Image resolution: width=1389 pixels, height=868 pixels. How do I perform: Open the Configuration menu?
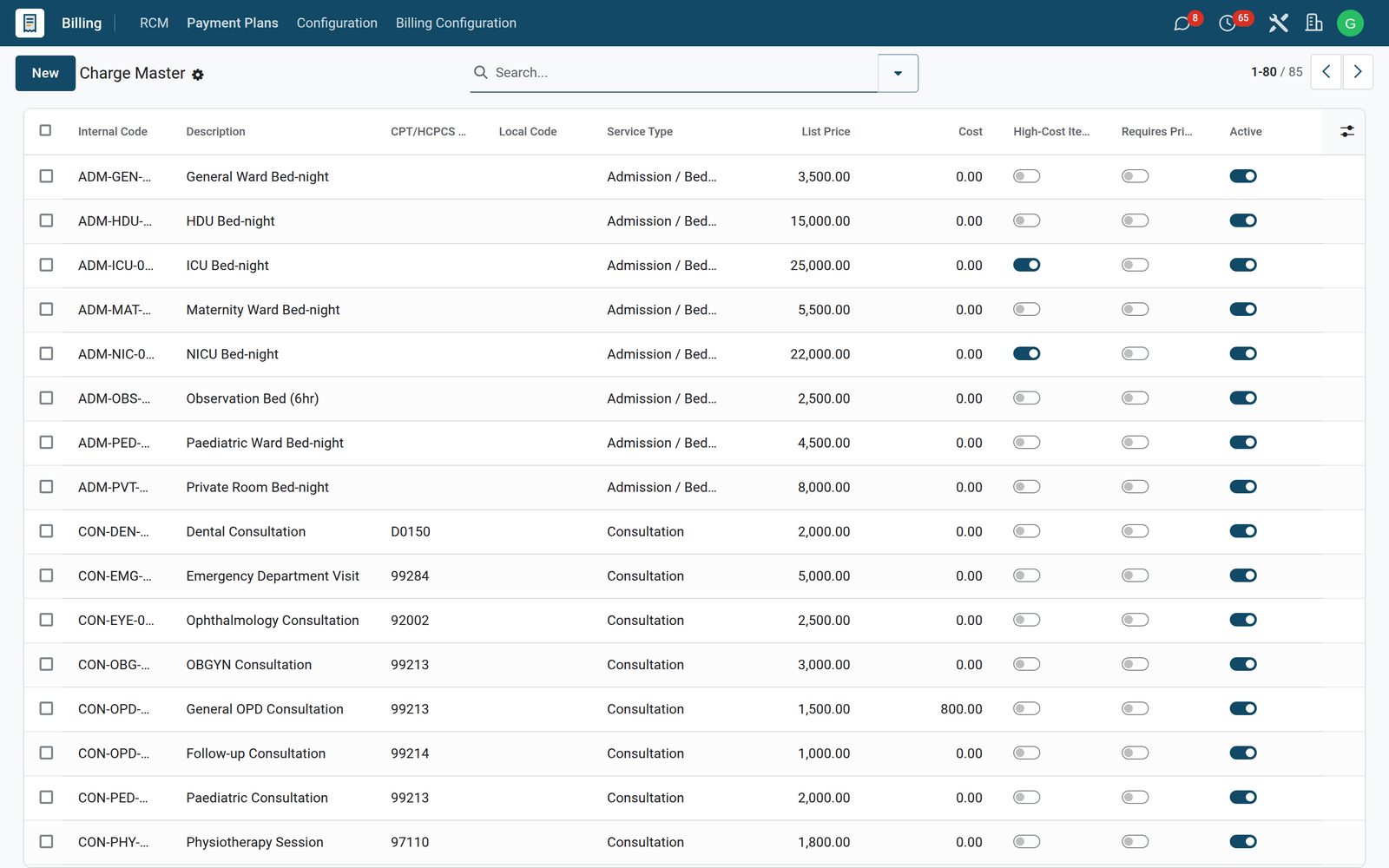(337, 23)
